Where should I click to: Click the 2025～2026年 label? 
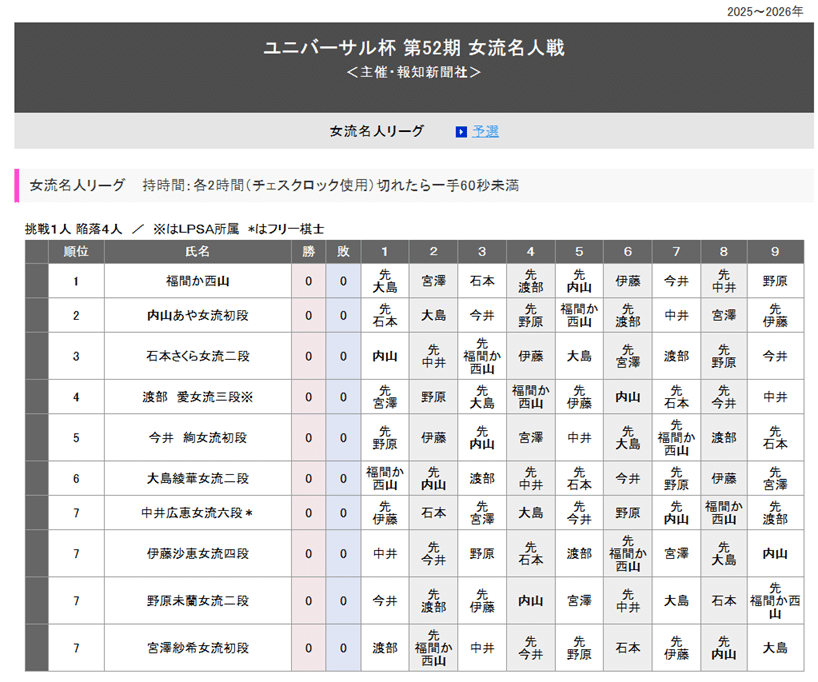click(x=765, y=11)
